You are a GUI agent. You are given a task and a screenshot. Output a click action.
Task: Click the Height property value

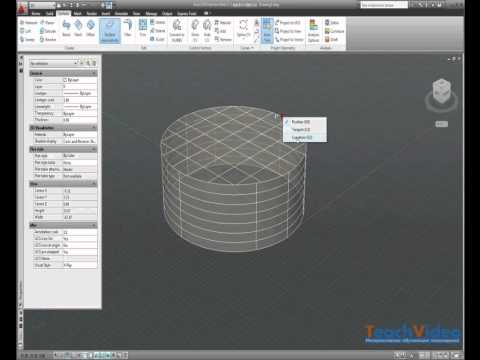(x=80, y=211)
